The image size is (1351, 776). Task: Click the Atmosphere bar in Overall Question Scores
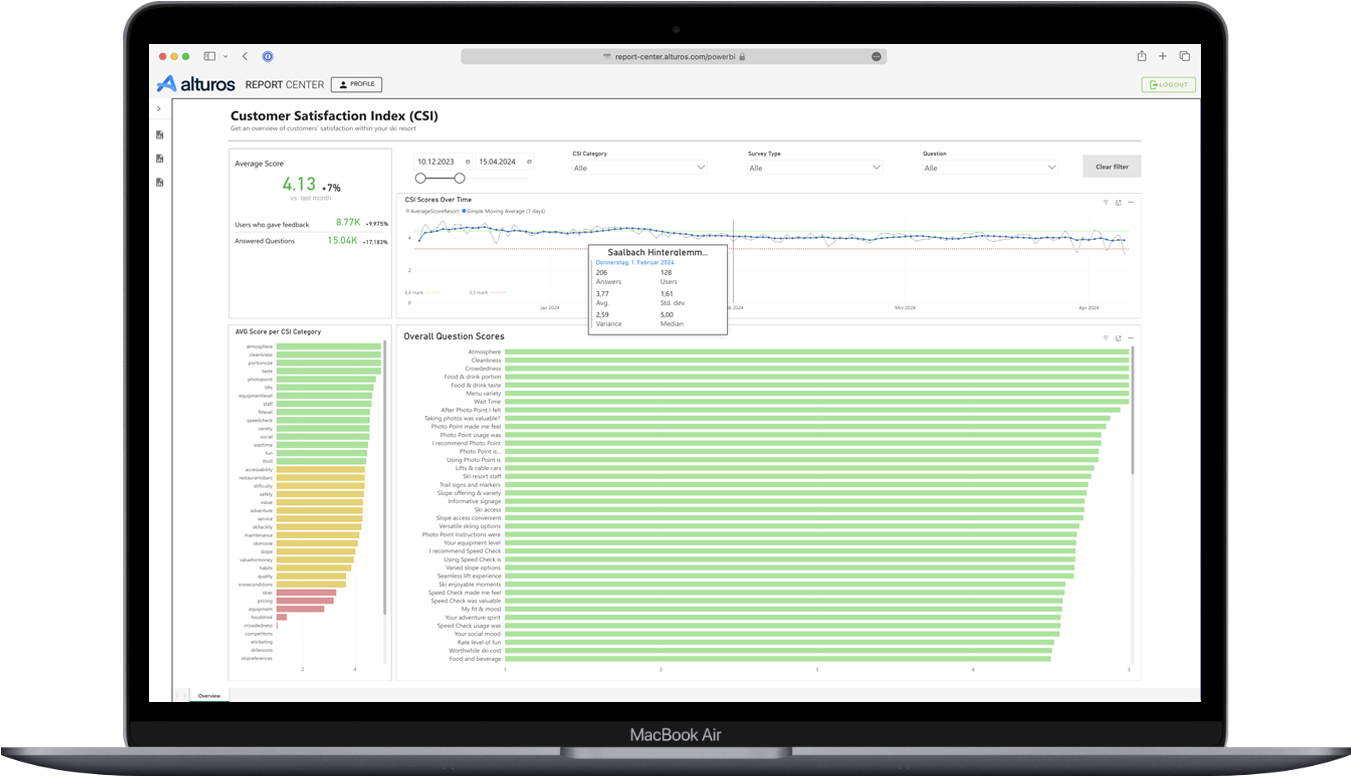[x=816, y=352]
